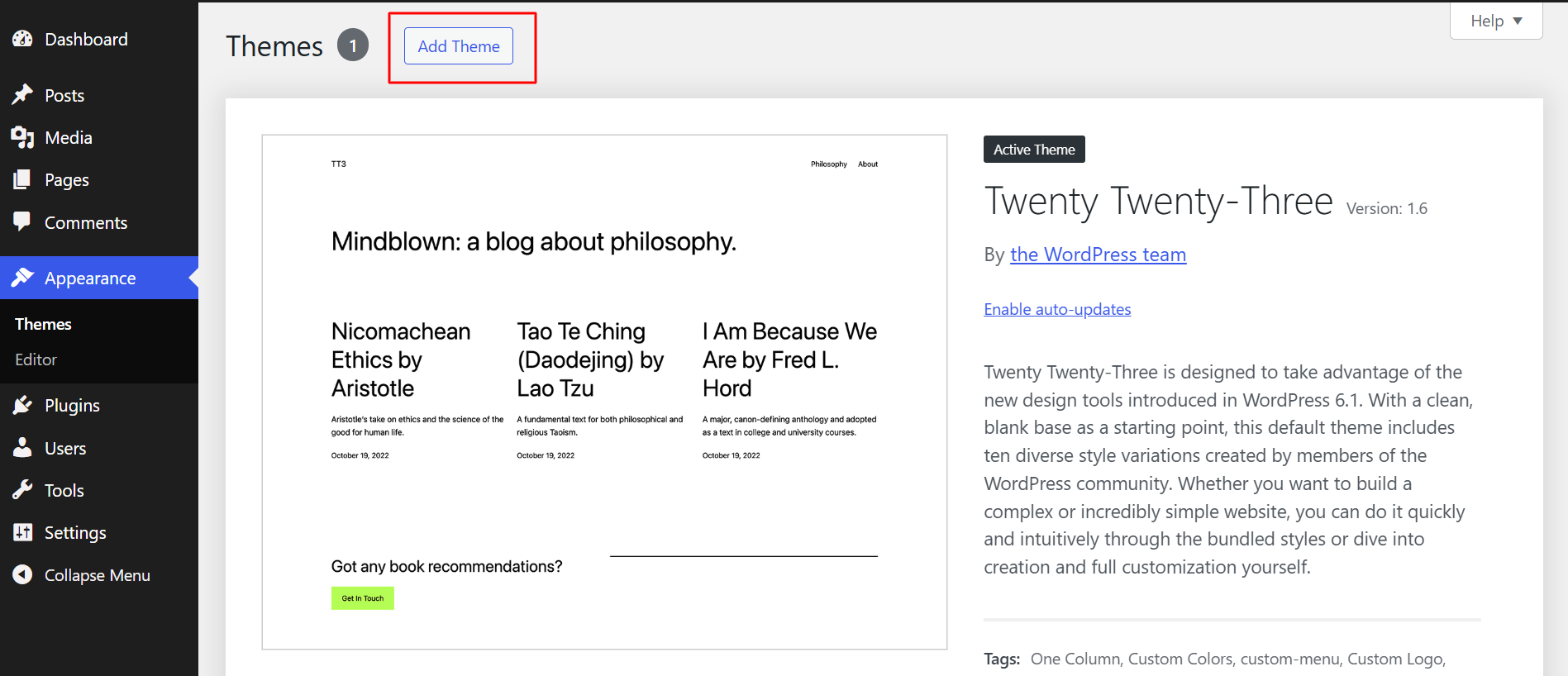1568x676 pixels.
Task: Click the Add Theme button
Action: click(x=459, y=46)
